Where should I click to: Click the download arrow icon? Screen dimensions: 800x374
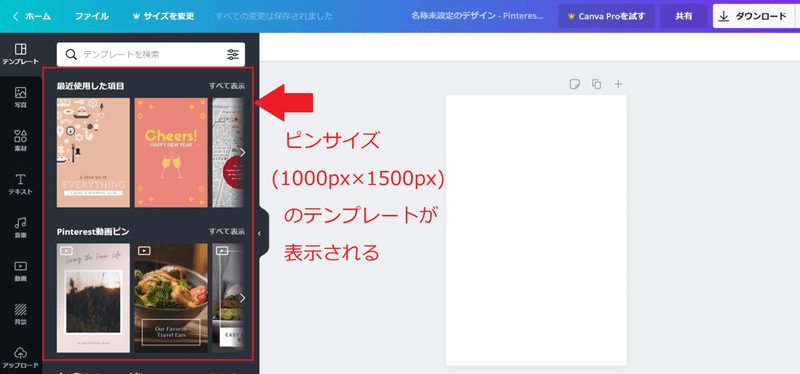[x=723, y=16]
